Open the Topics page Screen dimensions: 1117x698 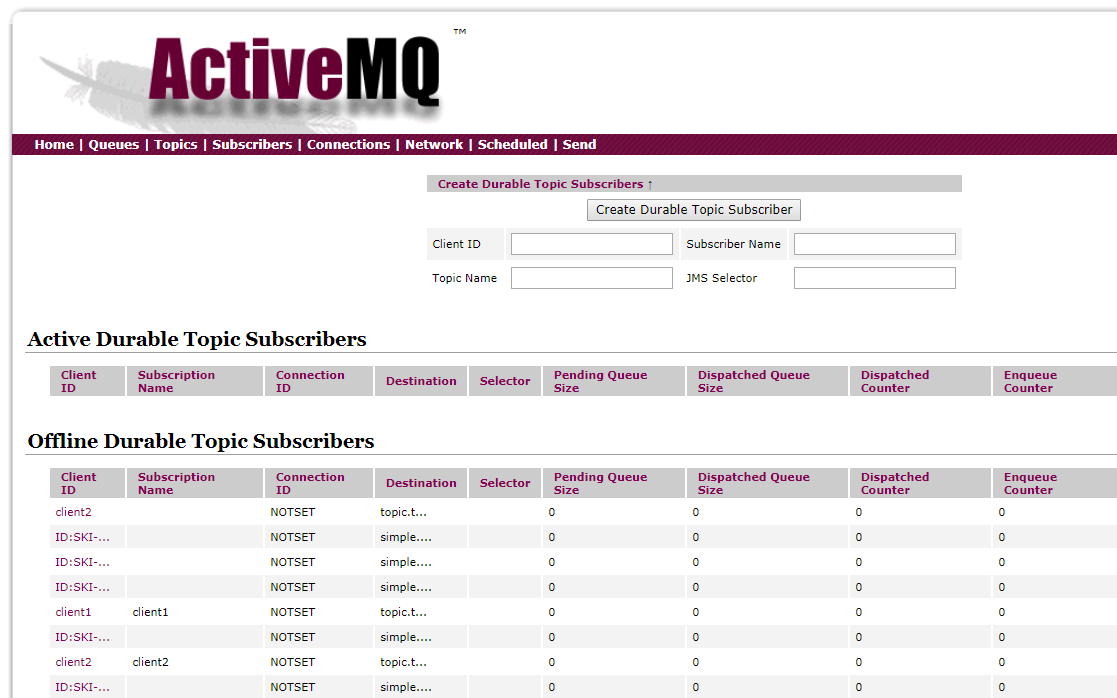(175, 144)
